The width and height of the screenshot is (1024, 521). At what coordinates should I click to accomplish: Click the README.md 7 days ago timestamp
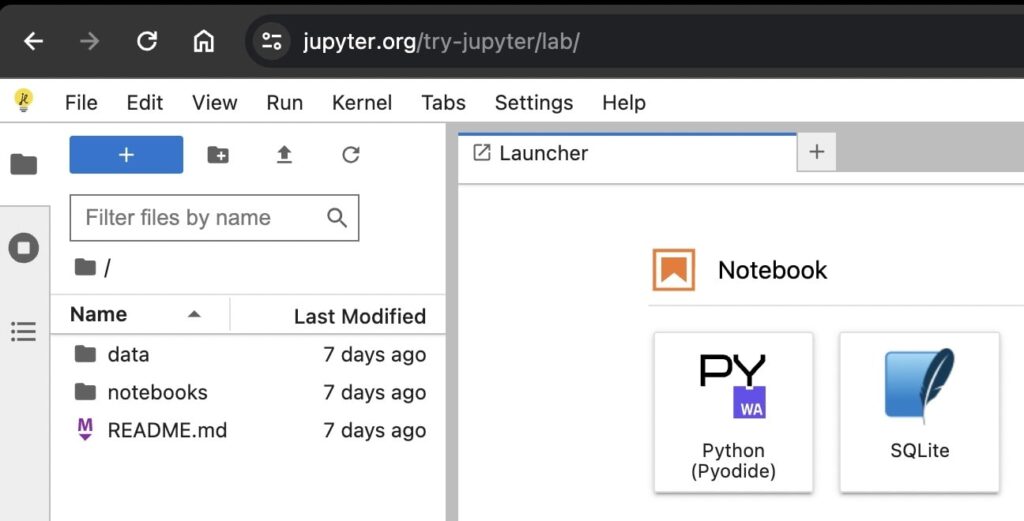click(x=375, y=430)
